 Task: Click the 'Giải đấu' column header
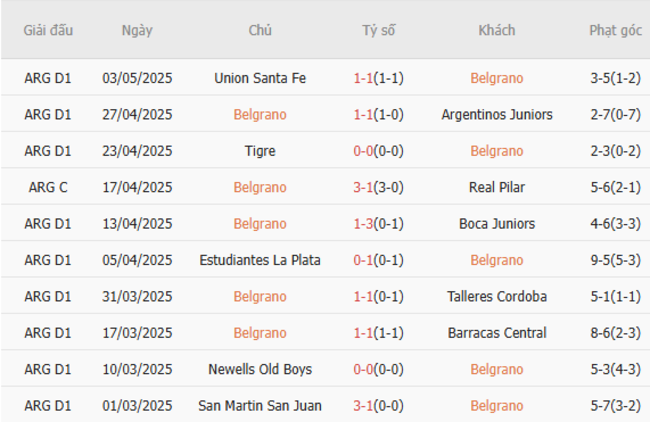tap(48, 30)
